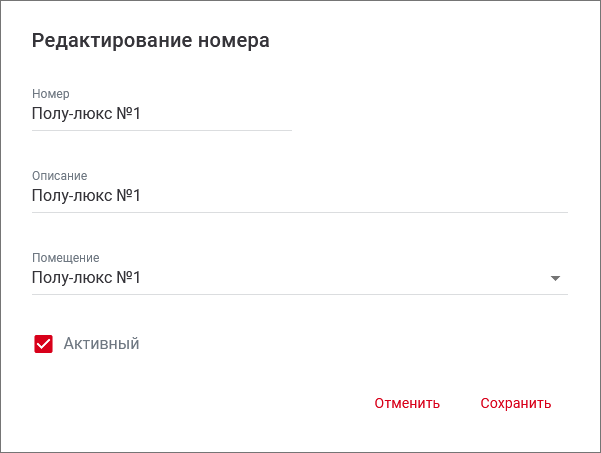Focus the Описание input field
The image size is (601, 453).
tap(299, 196)
